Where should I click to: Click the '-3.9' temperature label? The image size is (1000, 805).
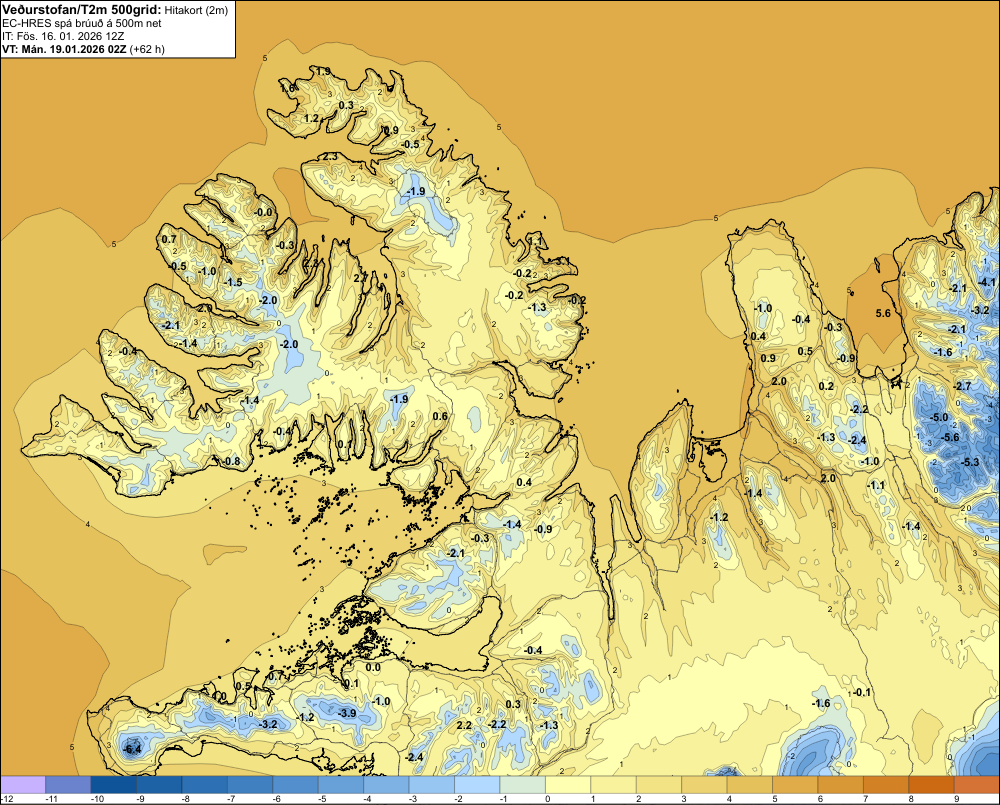pos(347,713)
